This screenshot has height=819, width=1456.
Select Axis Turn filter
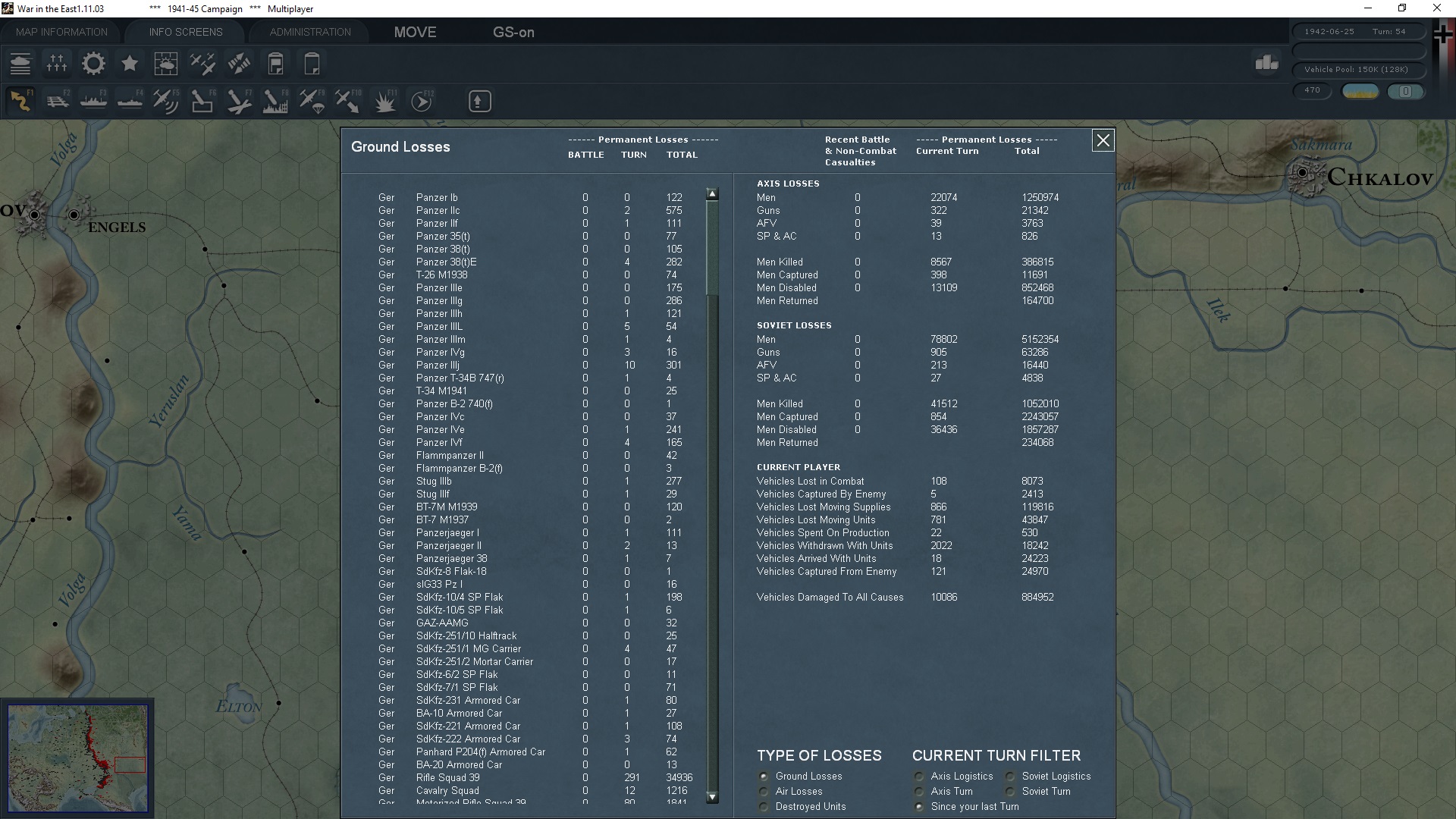919,792
